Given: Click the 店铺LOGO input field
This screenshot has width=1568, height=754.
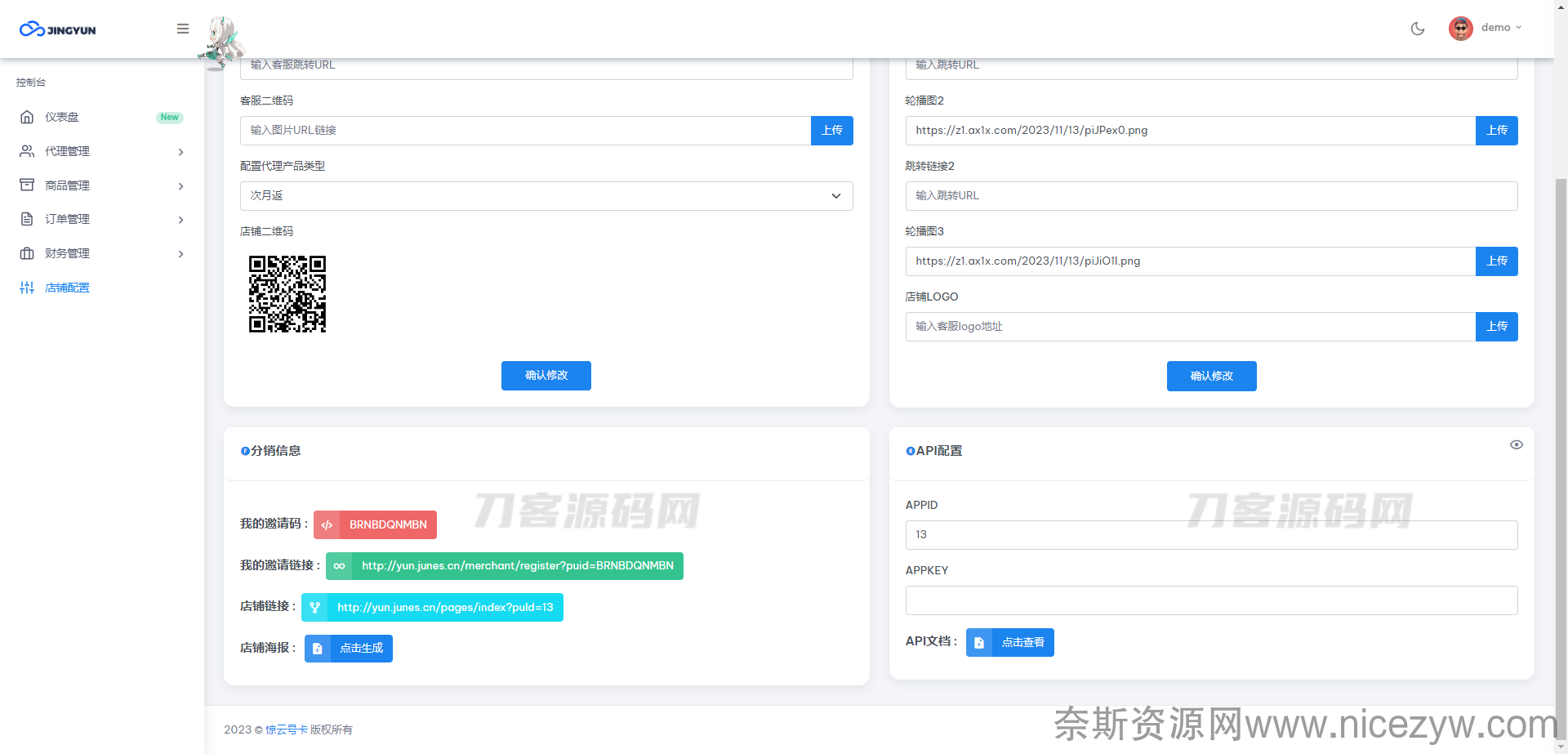Looking at the screenshot, I should [x=1191, y=327].
